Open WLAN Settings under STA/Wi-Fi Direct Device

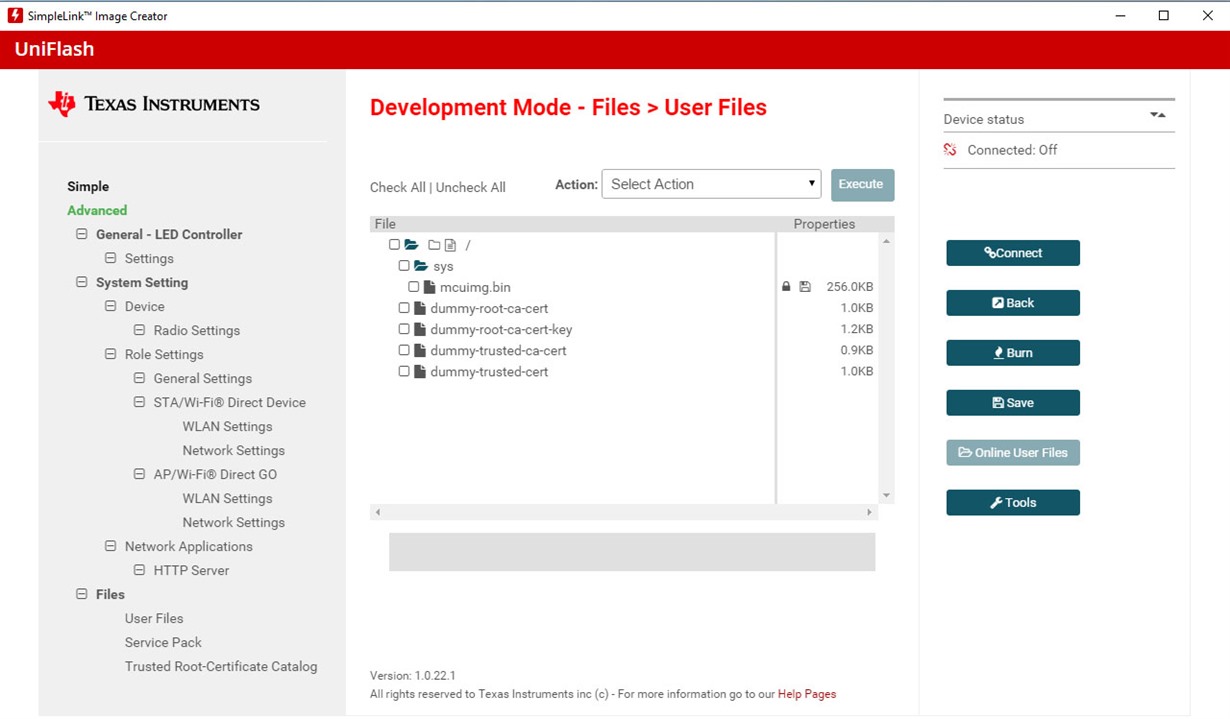pos(227,426)
